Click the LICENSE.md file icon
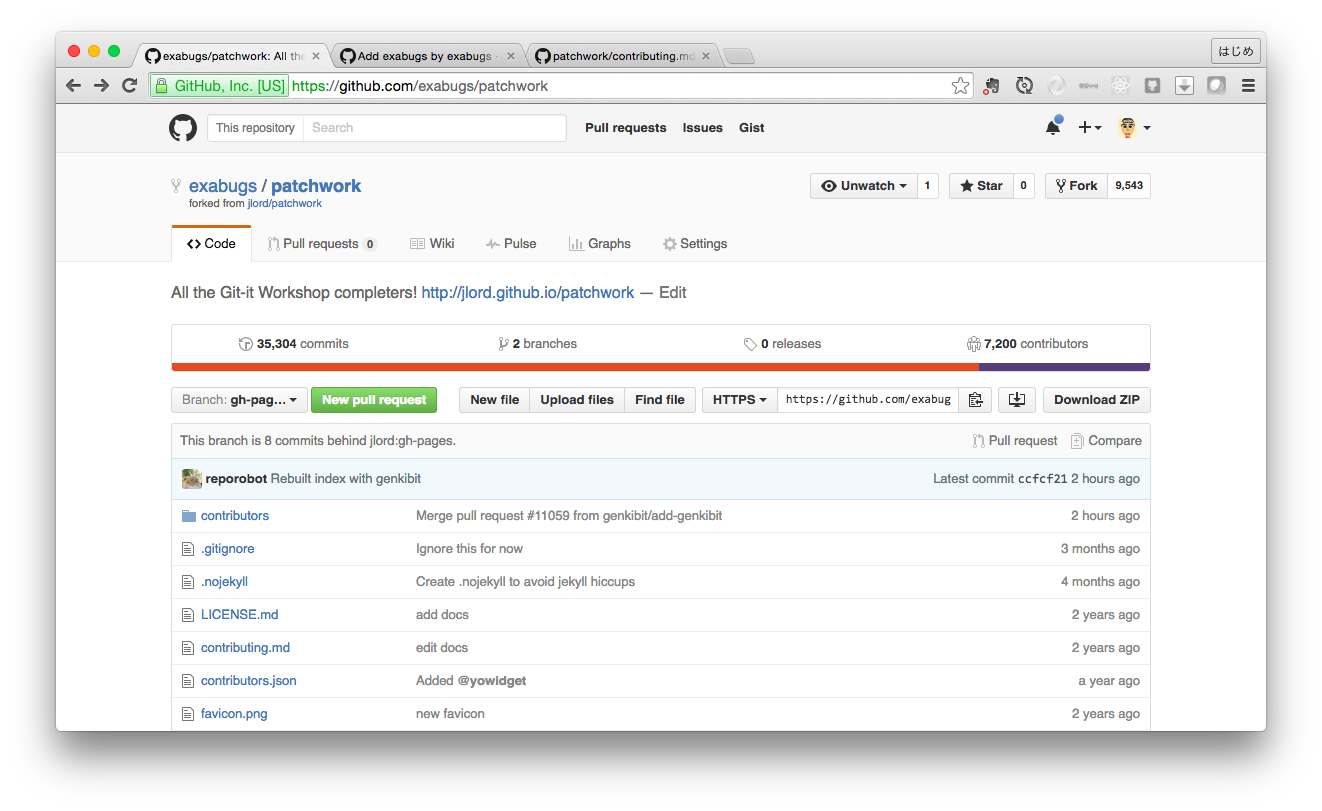The height and width of the screenshot is (811, 1322). (188, 615)
